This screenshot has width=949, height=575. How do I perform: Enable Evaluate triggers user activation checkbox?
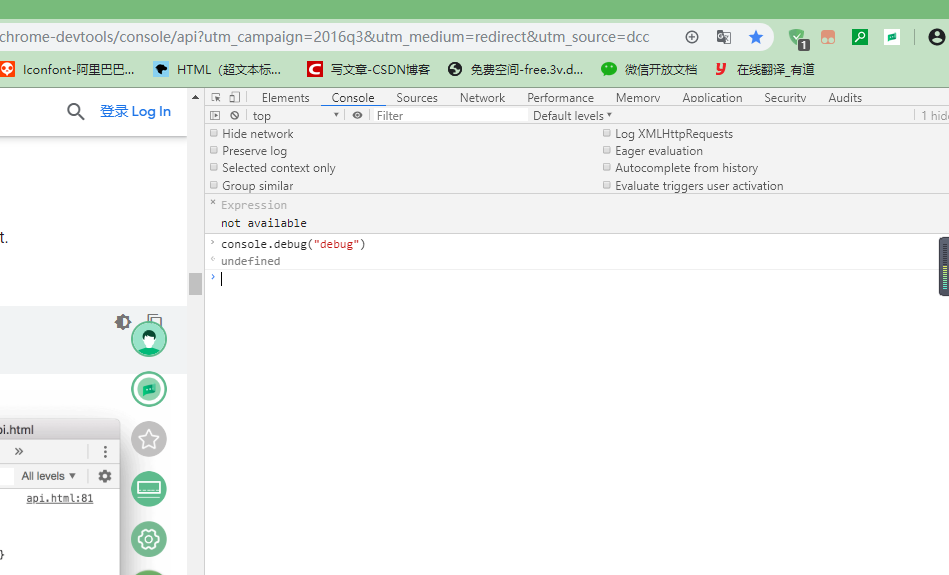tap(606, 185)
